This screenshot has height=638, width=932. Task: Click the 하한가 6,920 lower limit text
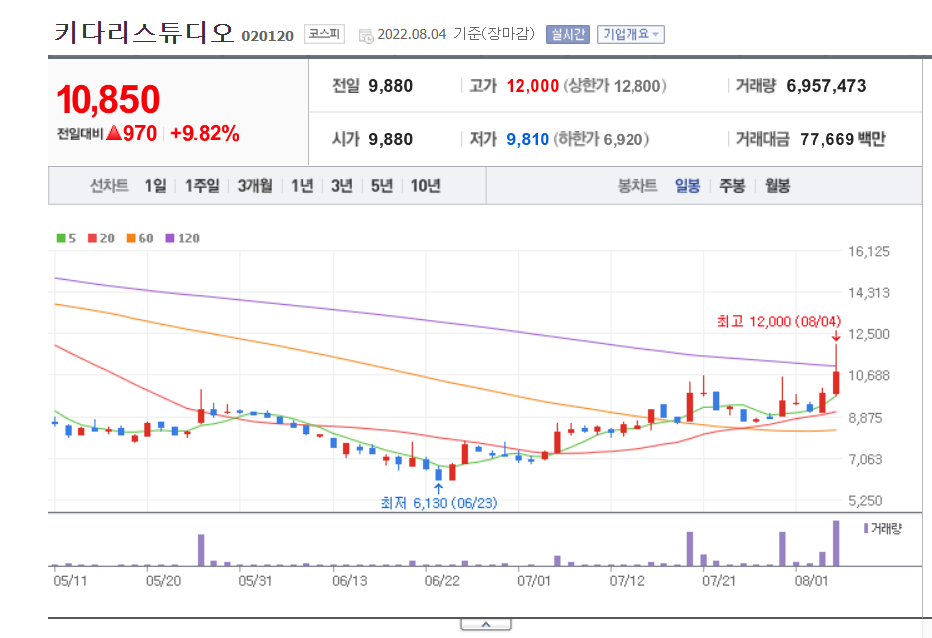602,140
